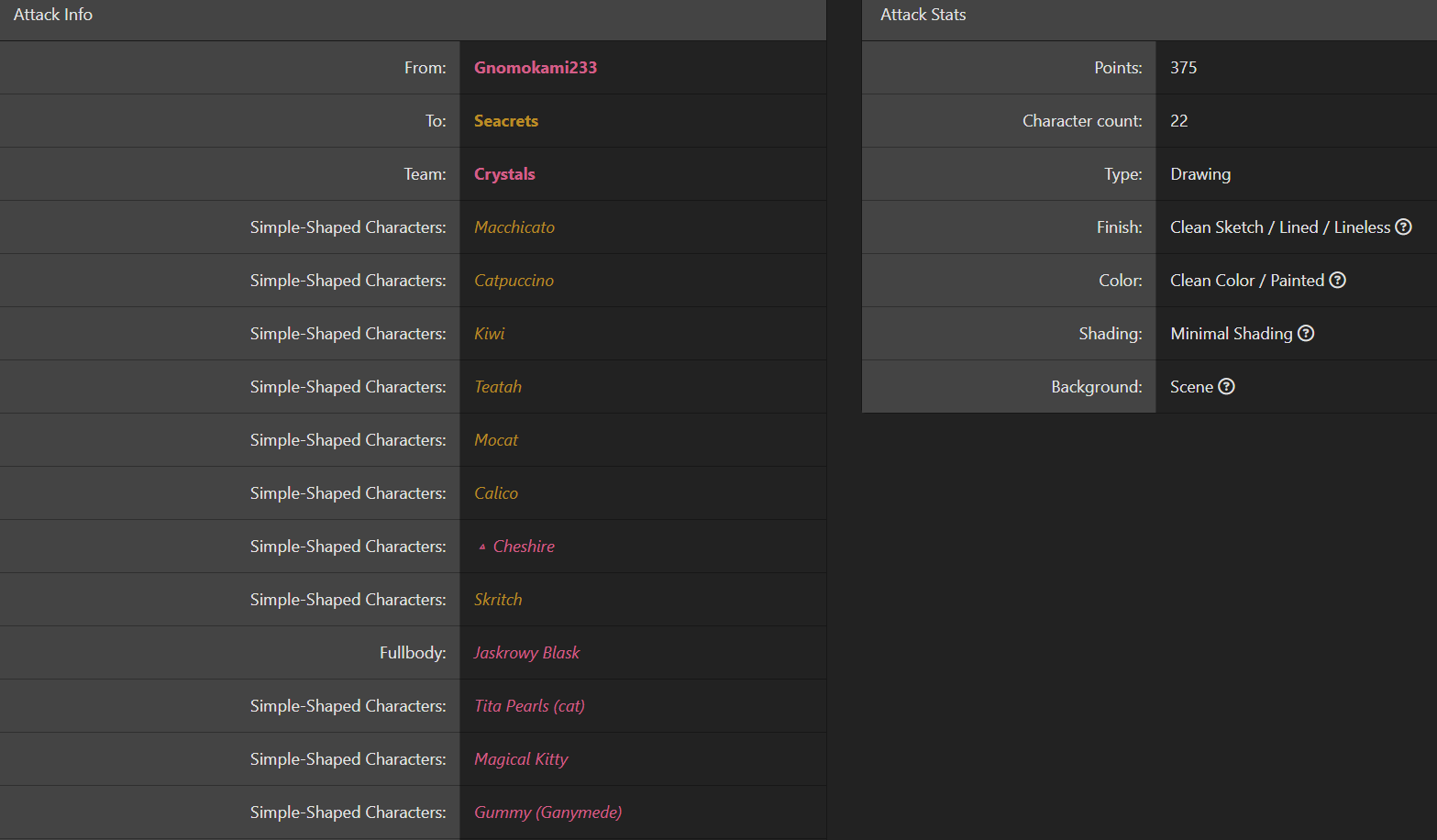Click the help icon beside Finish value
1437x840 pixels.
click(x=1403, y=227)
